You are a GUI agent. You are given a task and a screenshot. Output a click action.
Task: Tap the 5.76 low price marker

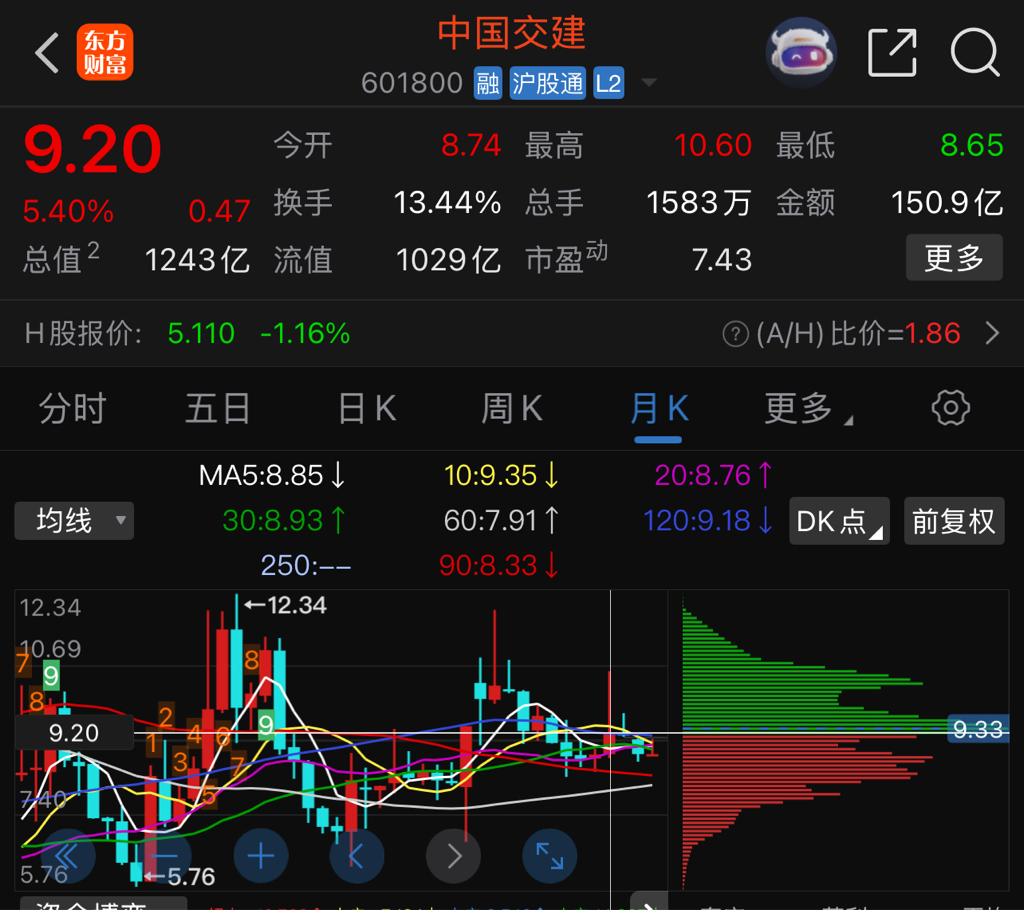pyautogui.click(x=180, y=877)
